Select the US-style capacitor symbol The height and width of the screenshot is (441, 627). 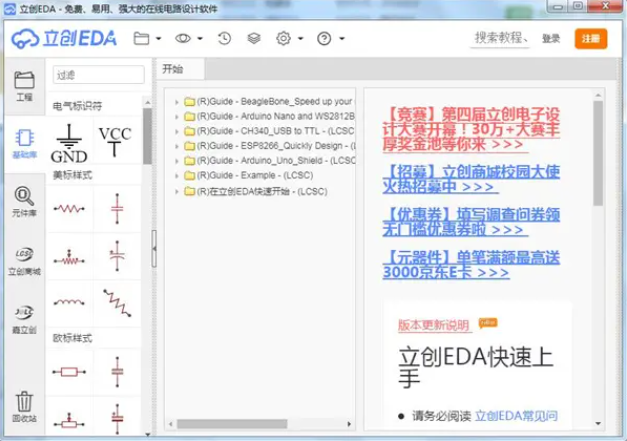(117, 209)
